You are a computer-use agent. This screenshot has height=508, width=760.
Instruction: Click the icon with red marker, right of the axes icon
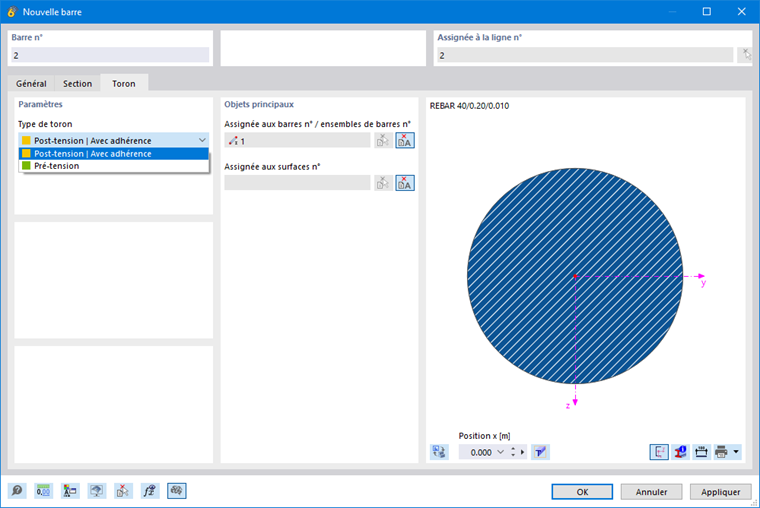coord(680,452)
